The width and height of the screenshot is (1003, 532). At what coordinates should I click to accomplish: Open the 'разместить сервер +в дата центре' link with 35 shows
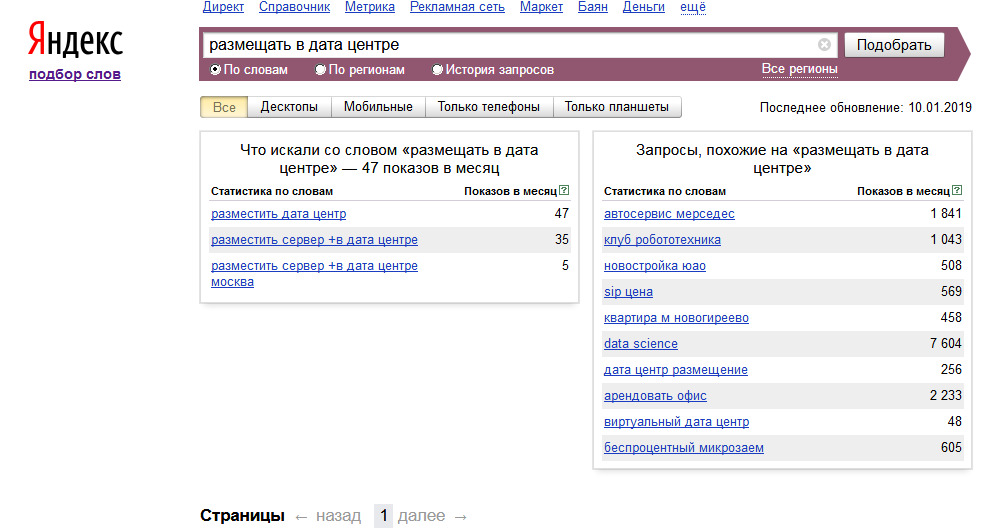314,240
